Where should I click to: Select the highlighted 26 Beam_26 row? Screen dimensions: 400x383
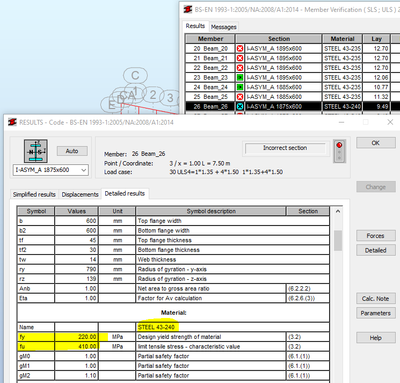pos(292,107)
